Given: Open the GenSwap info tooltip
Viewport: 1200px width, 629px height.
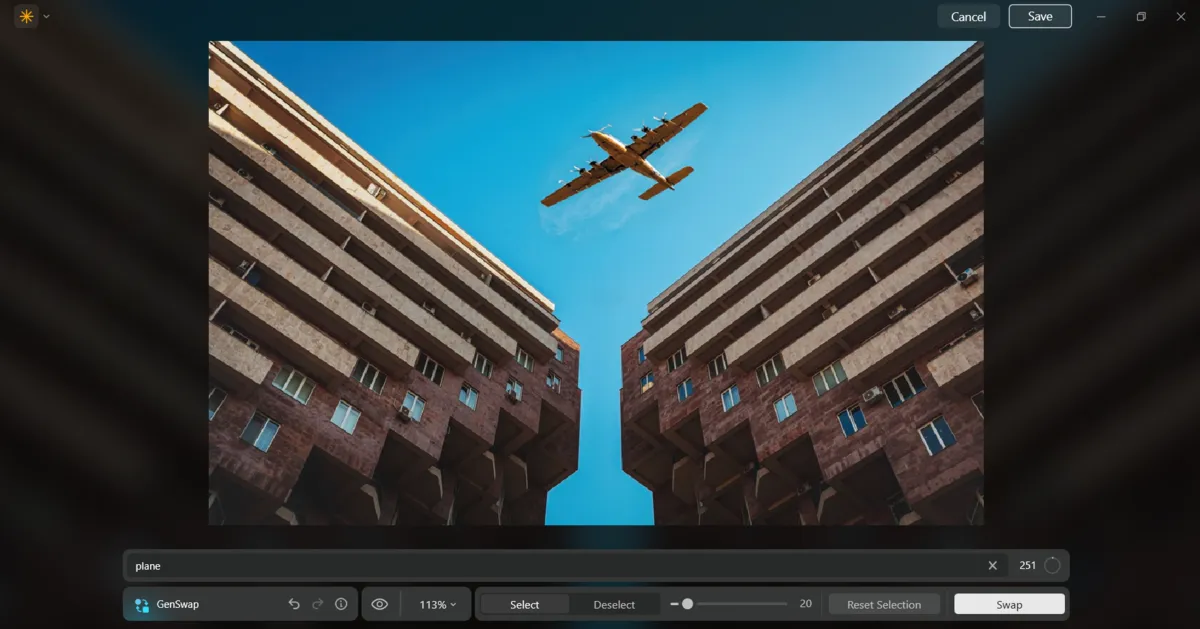Looking at the screenshot, I should 341,604.
